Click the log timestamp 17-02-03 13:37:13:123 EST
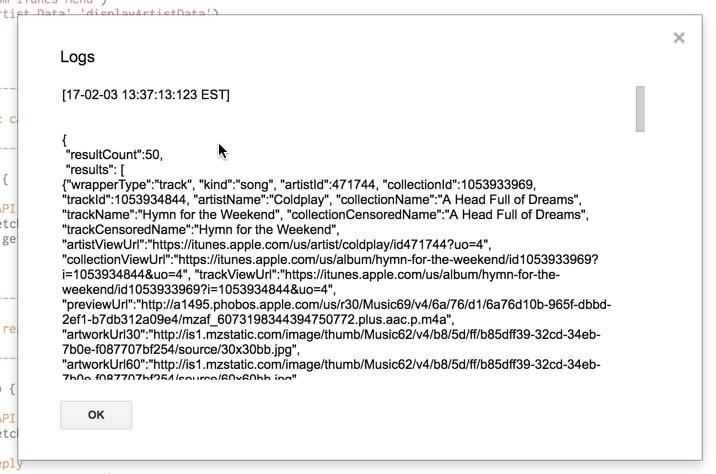 pyautogui.click(x=146, y=95)
